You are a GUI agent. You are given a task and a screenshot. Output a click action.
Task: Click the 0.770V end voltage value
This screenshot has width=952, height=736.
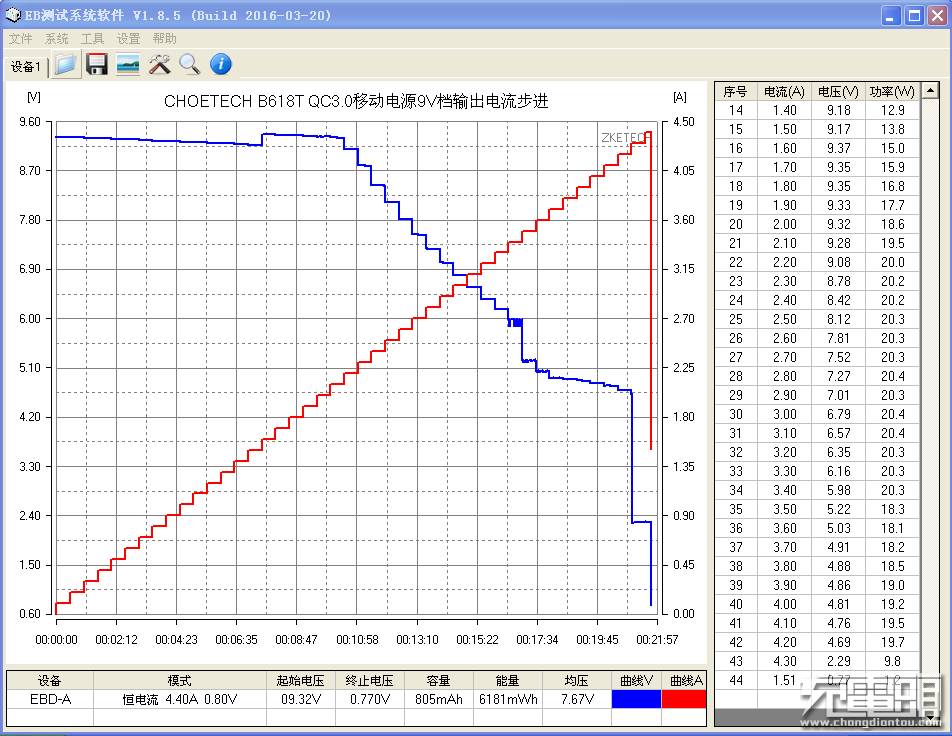[370, 700]
